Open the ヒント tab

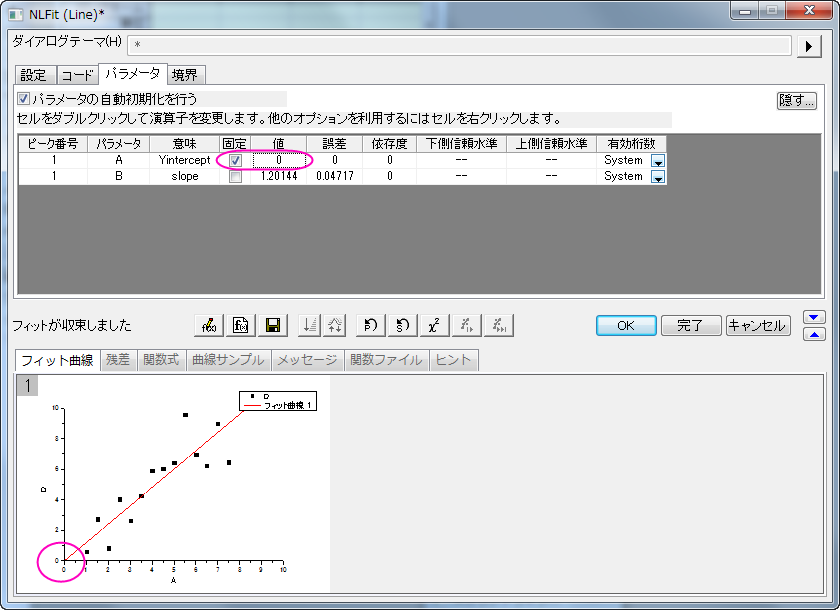coord(453,360)
